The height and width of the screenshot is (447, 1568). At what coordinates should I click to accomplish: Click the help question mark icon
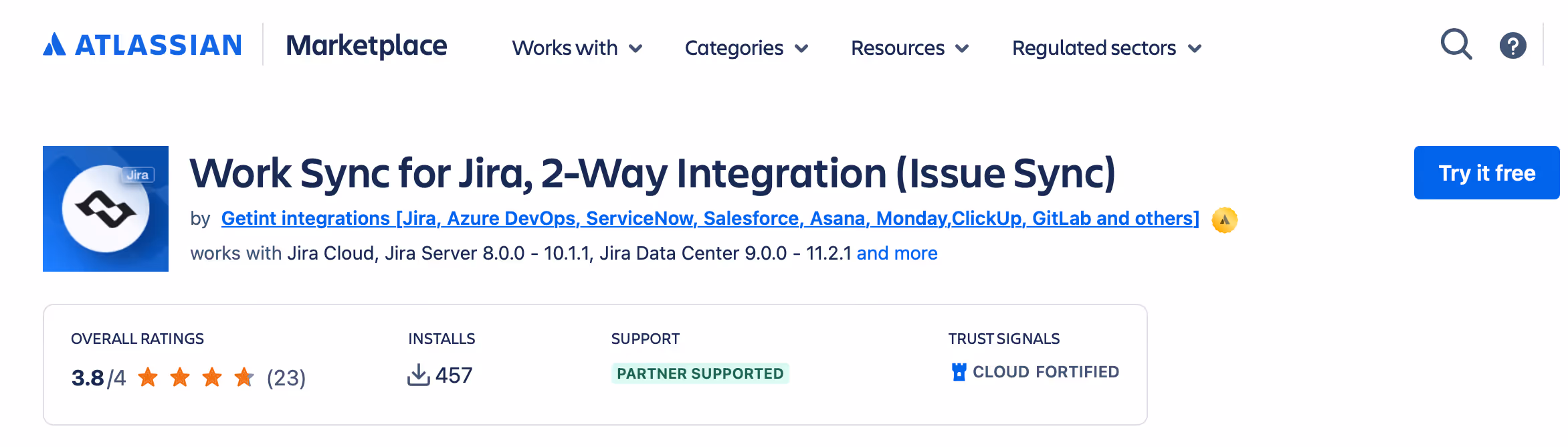click(x=1513, y=46)
